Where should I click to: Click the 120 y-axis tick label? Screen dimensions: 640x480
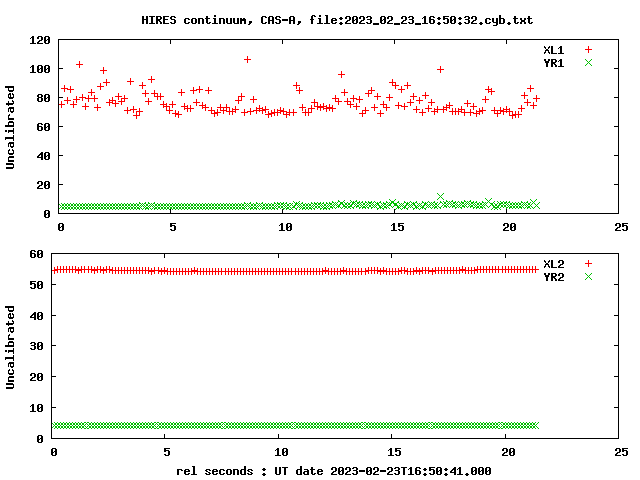(40, 40)
